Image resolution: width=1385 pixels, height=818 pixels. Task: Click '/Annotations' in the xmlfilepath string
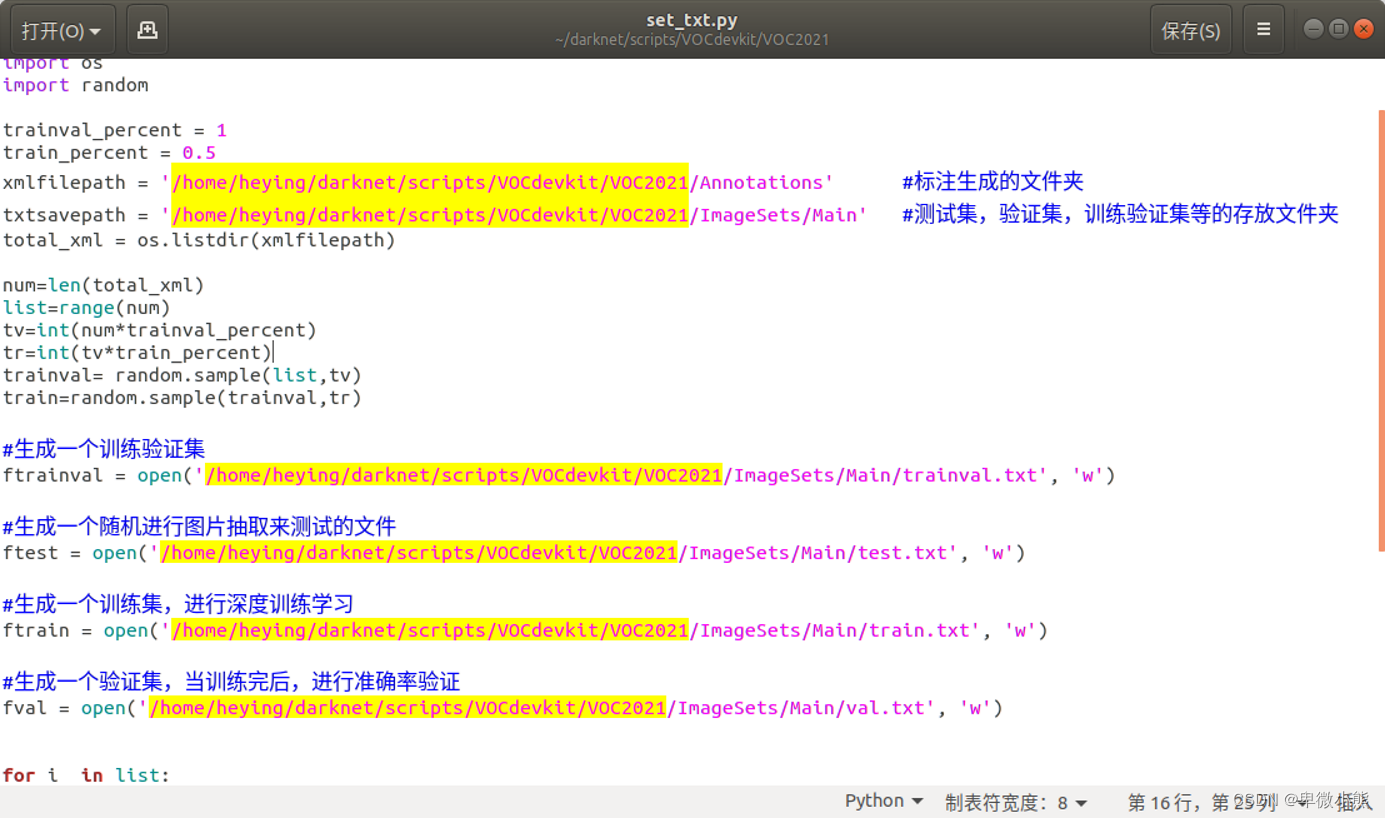coord(756,183)
